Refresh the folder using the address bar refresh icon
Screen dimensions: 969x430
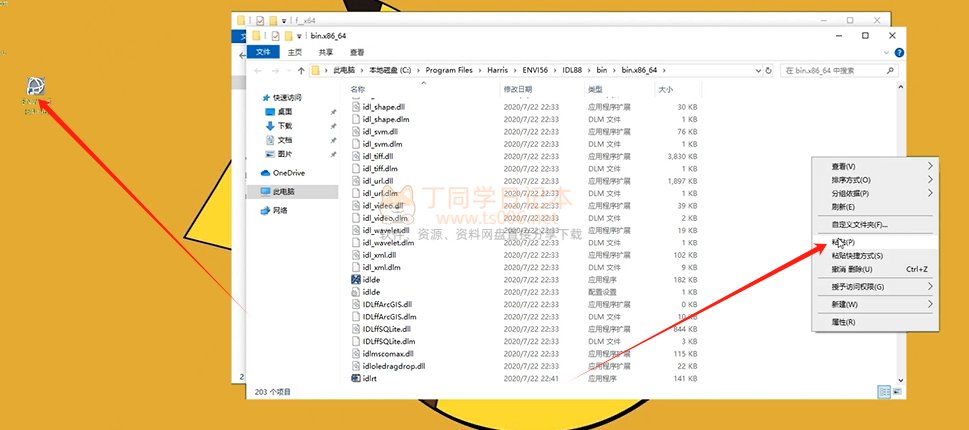(769, 70)
